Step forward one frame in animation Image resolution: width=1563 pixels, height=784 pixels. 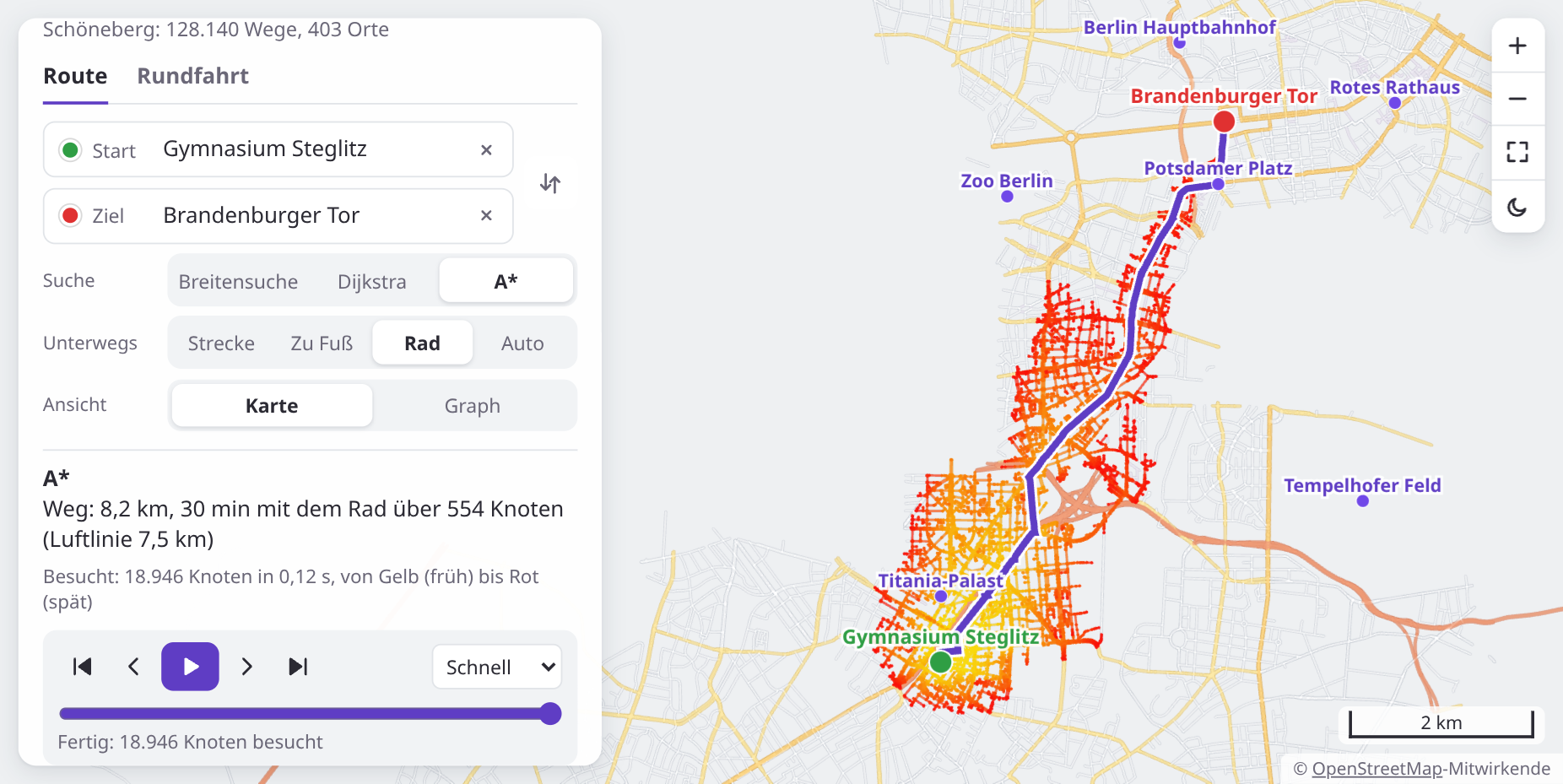tap(246, 667)
